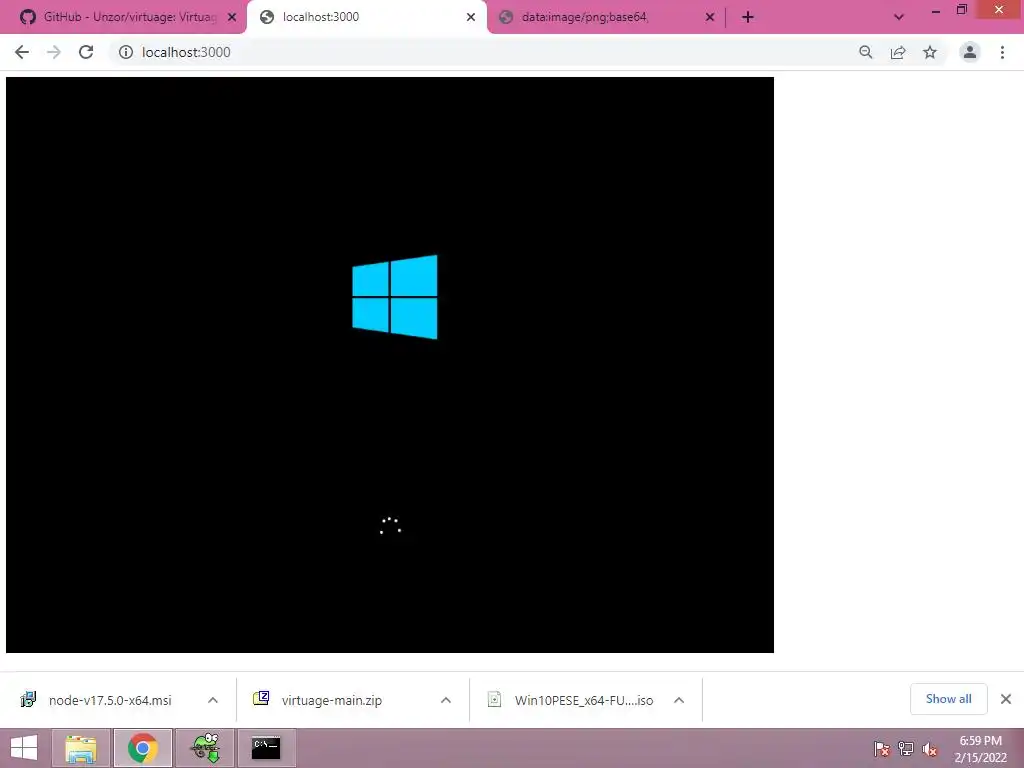This screenshot has height=768, width=1024.
Task: Show all downloads
Action: point(948,699)
